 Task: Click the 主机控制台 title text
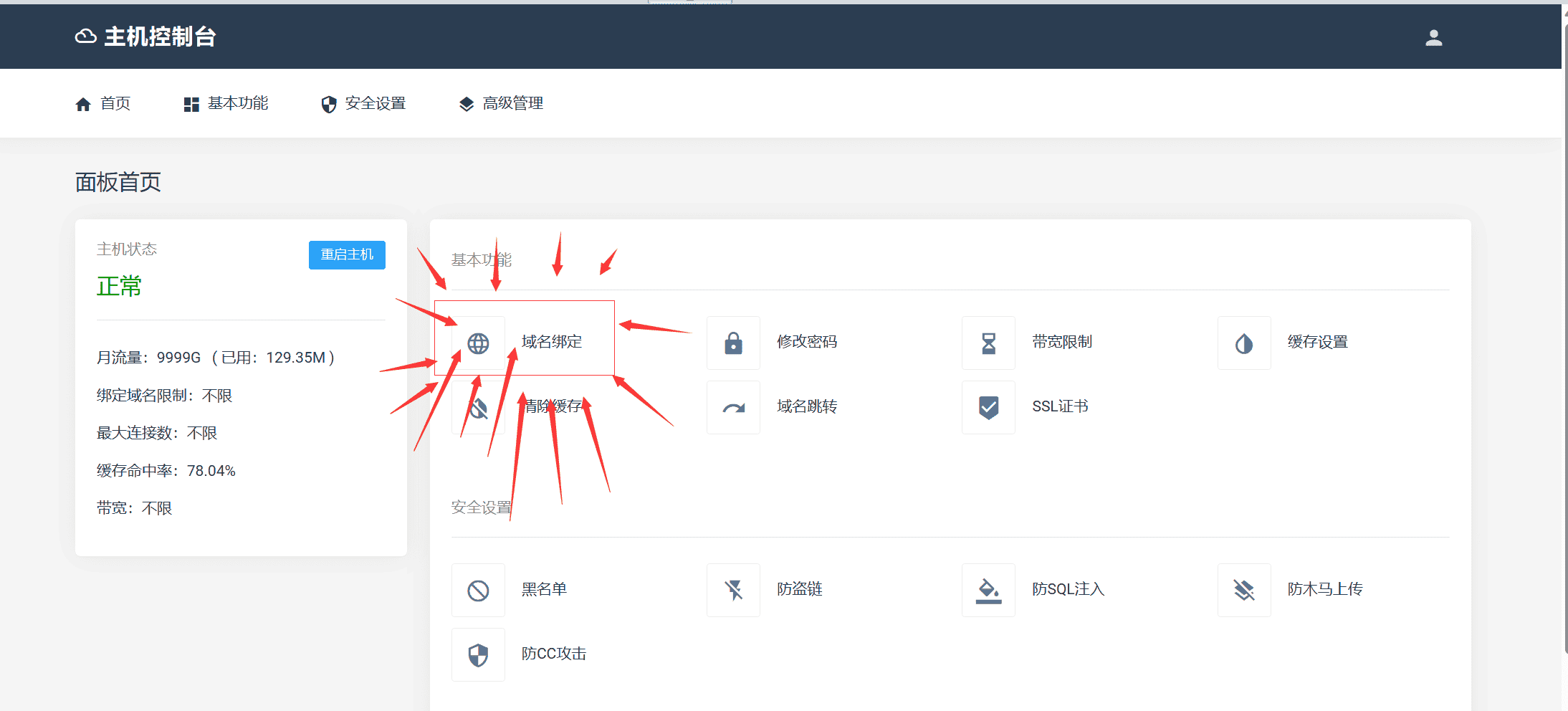(x=160, y=37)
